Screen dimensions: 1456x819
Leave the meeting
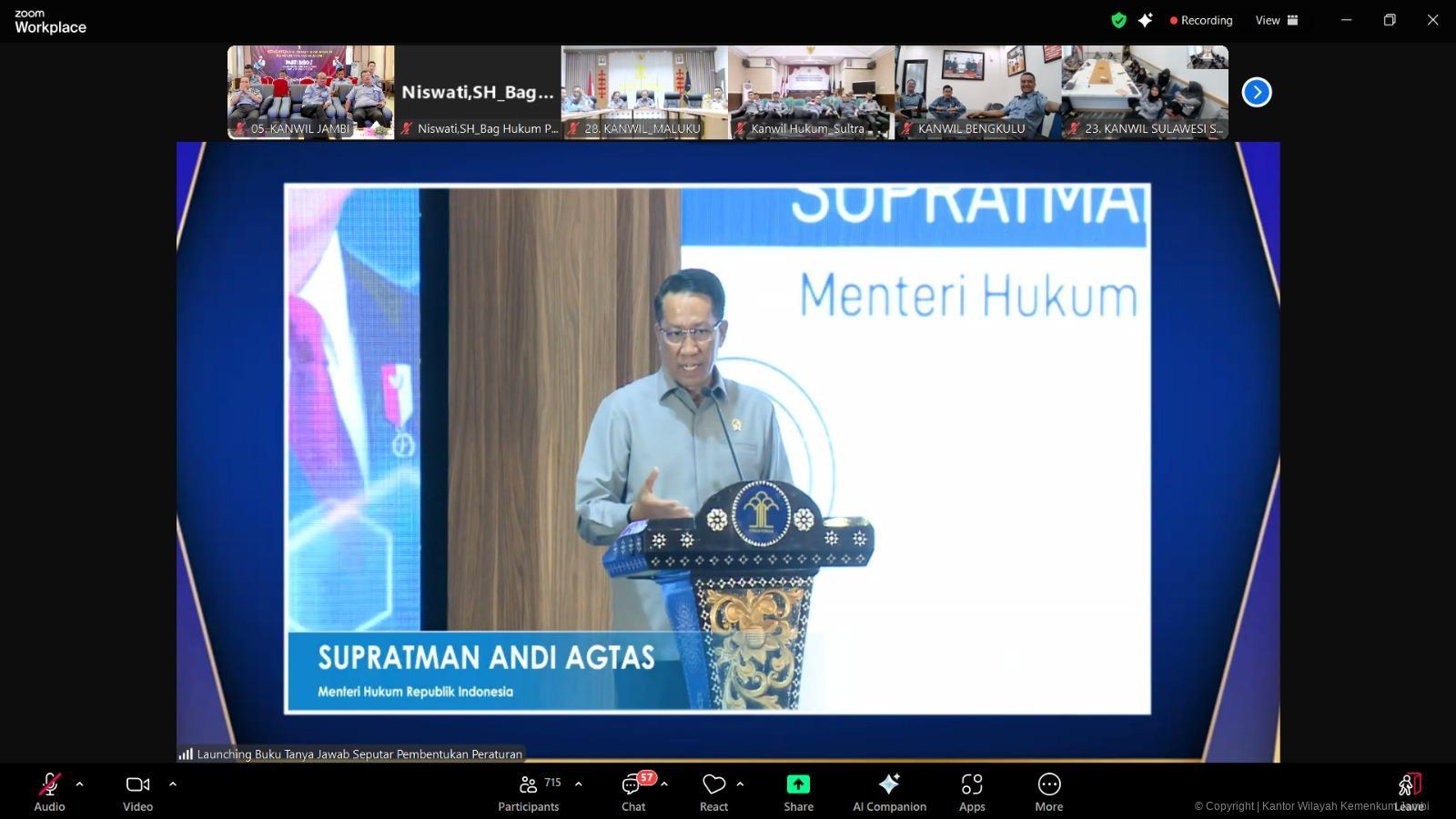pyautogui.click(x=1409, y=792)
